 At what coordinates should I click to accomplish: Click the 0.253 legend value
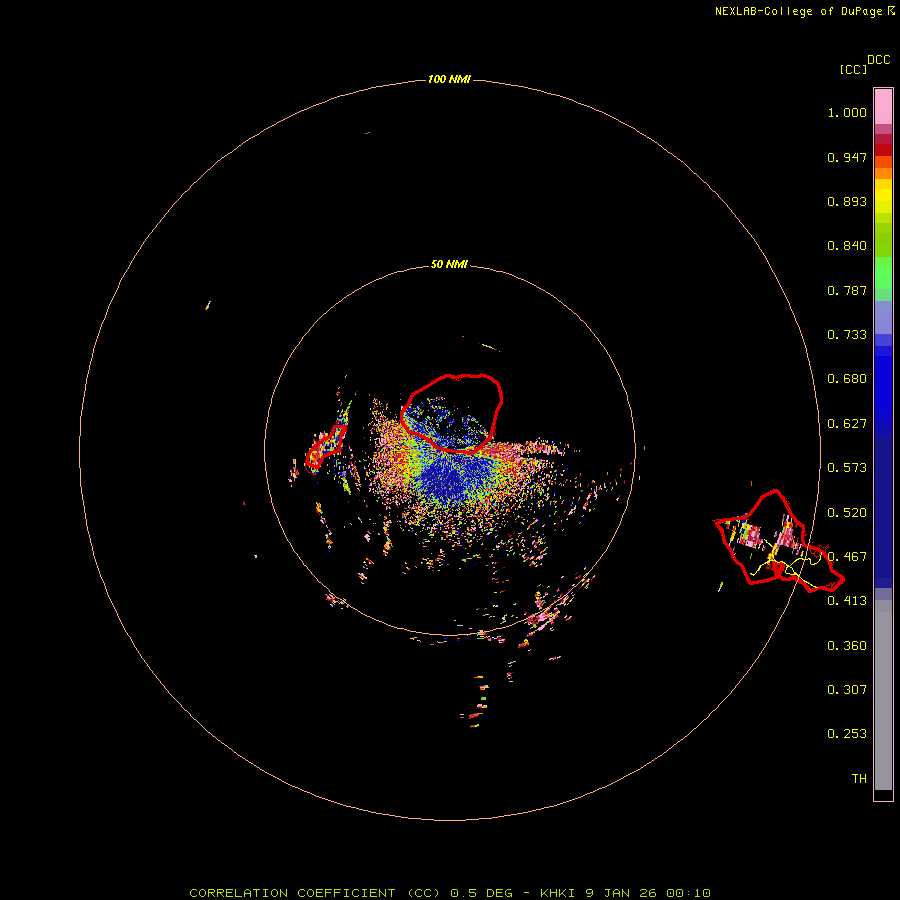847,734
